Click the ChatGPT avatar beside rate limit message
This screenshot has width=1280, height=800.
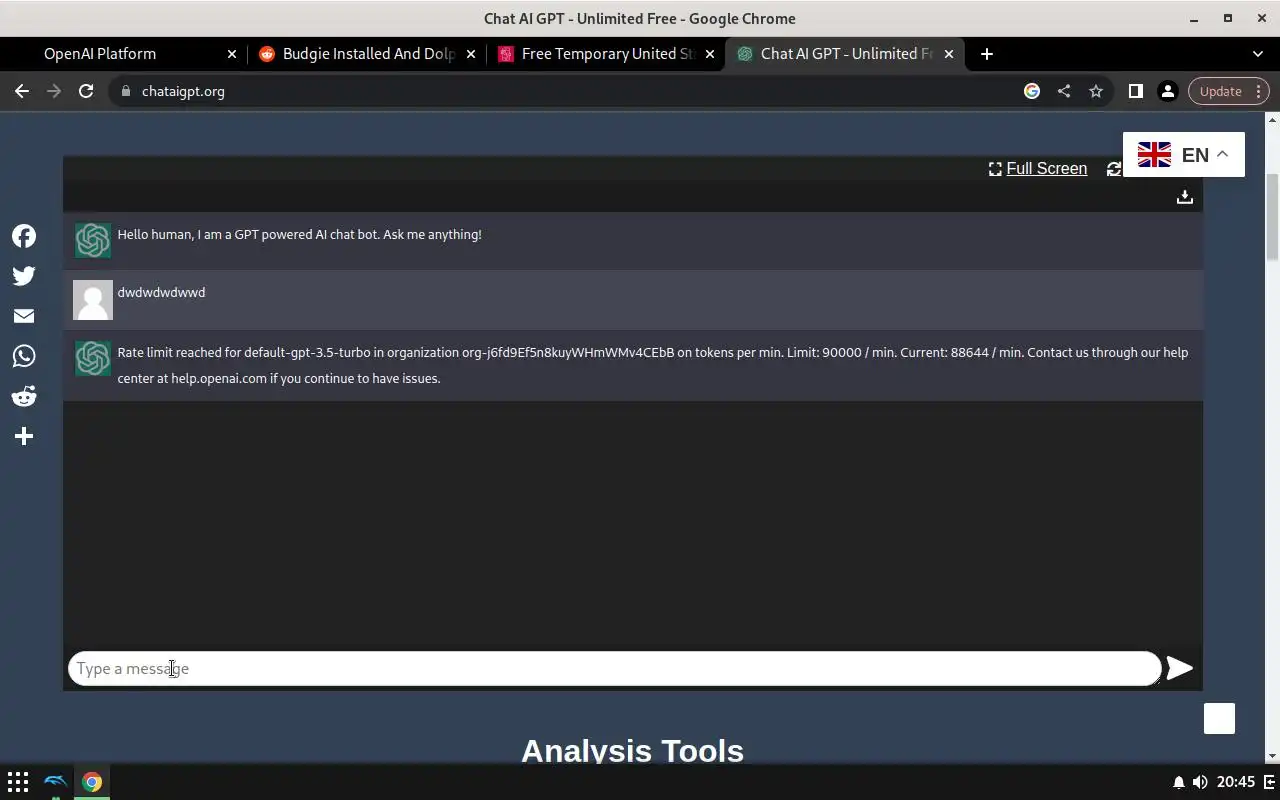[93, 358]
